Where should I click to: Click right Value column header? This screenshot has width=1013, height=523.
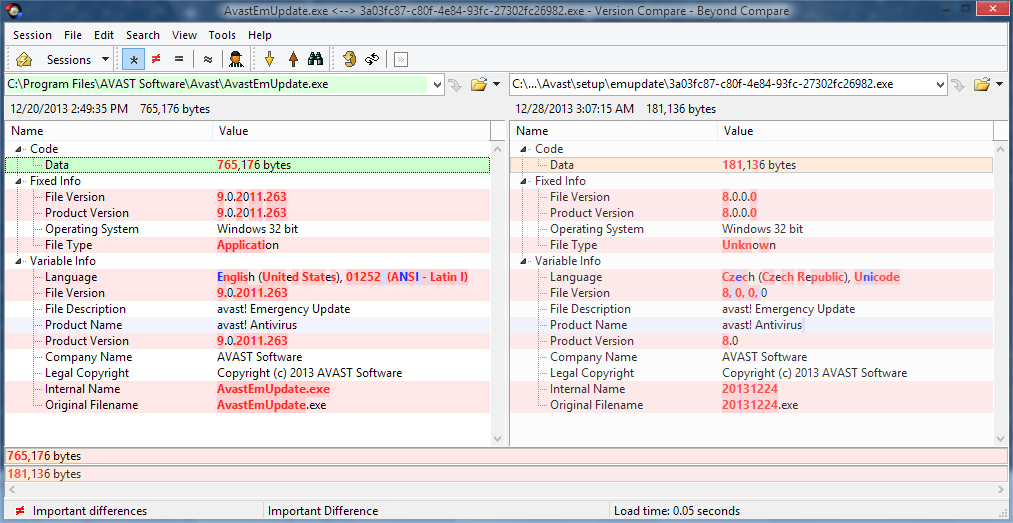coord(856,131)
